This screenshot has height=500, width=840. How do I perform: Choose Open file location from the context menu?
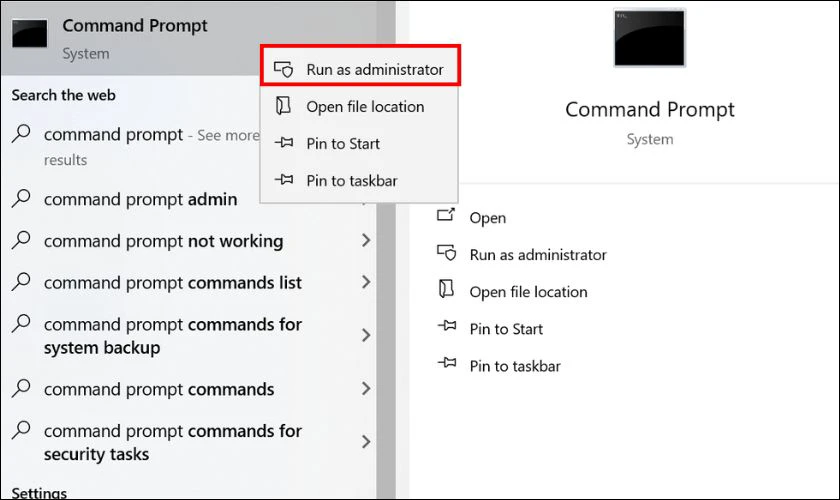pos(365,107)
